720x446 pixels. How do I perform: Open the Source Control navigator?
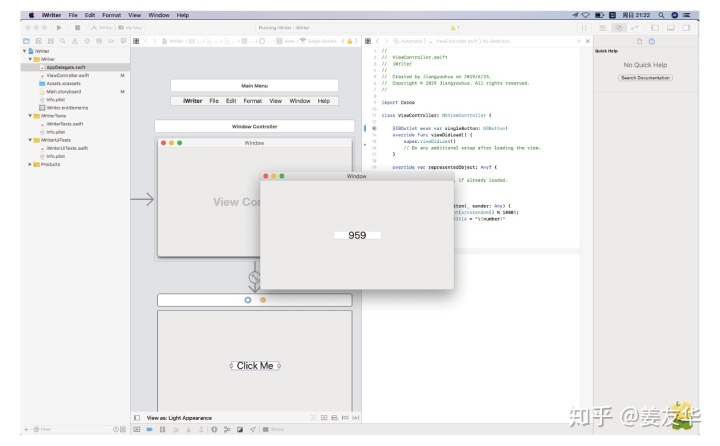coord(39,41)
